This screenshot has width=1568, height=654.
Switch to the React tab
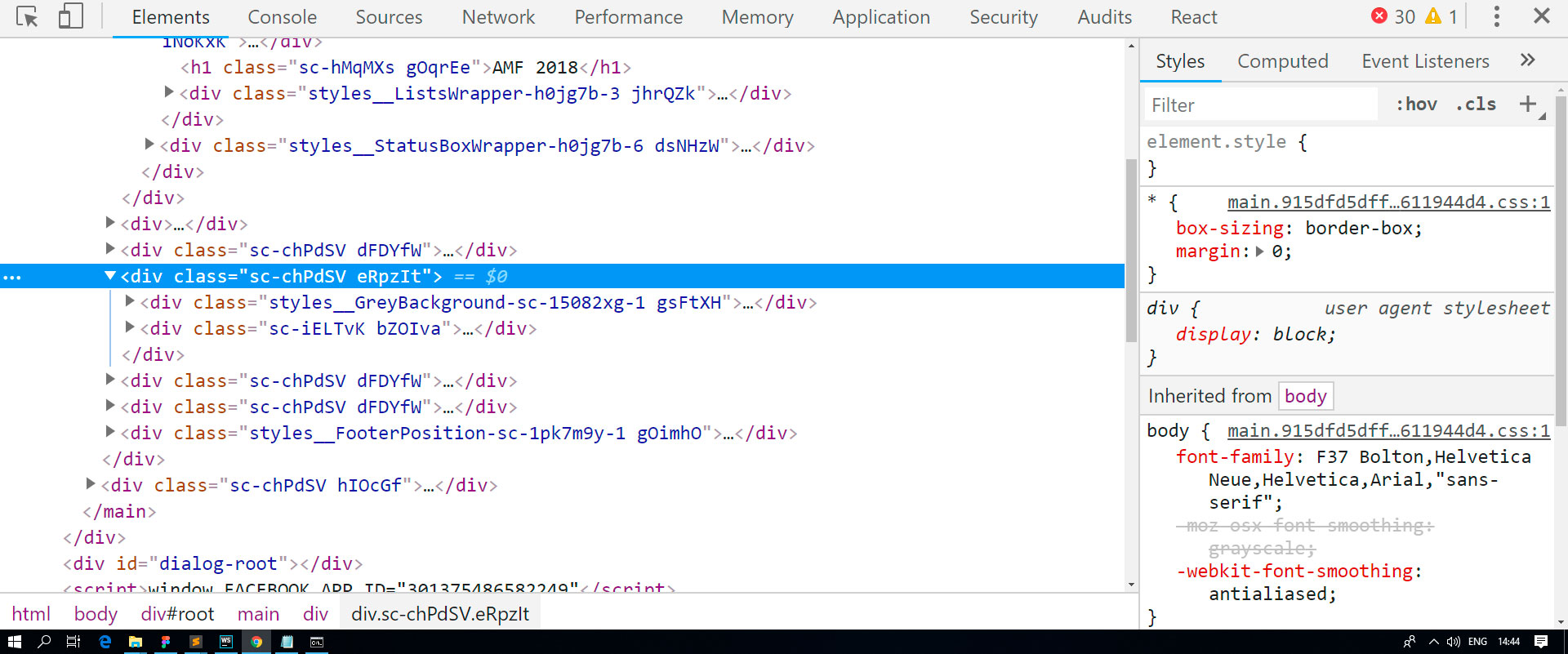(1194, 17)
